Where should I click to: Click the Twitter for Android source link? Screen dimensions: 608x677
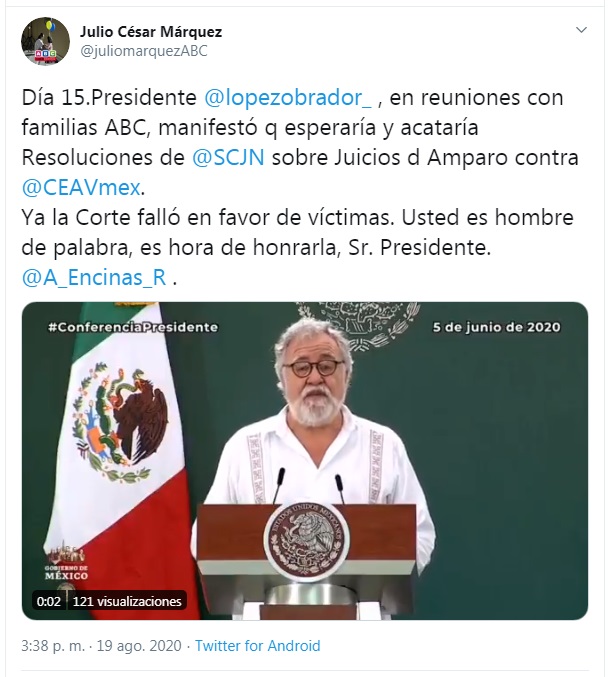click(257, 646)
